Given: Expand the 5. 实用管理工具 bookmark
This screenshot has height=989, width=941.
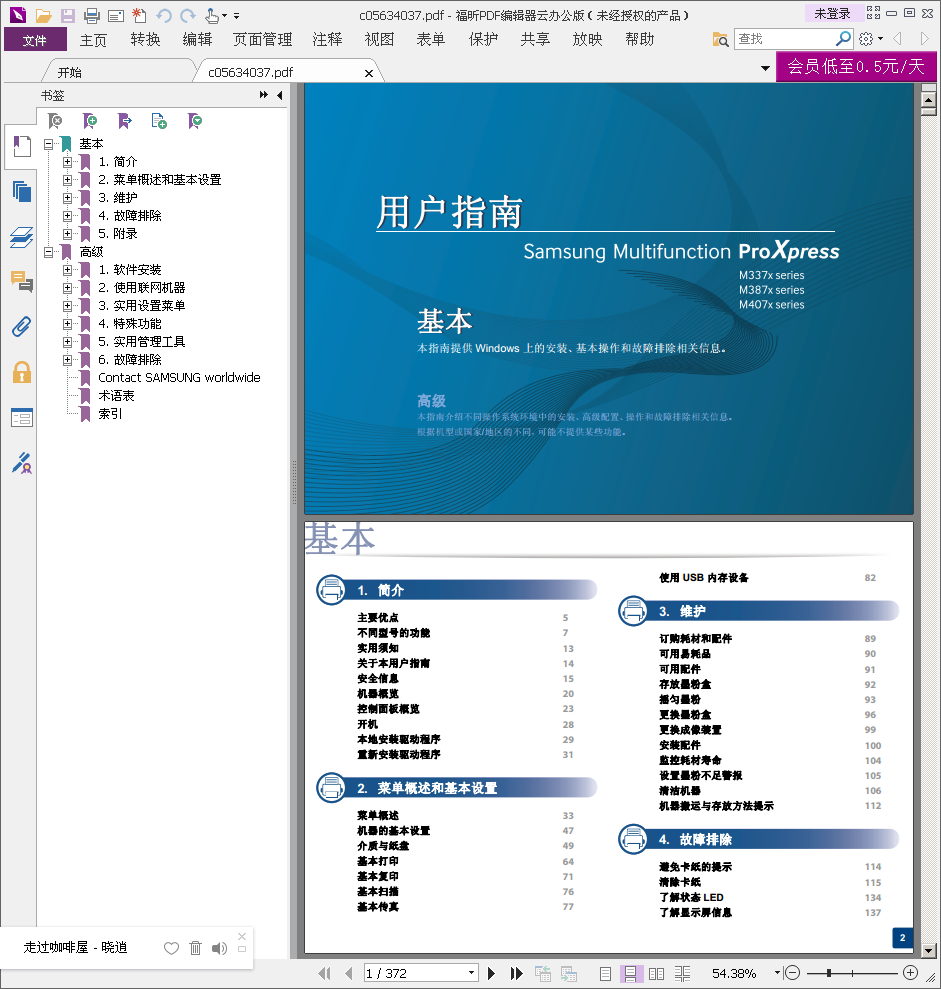Looking at the screenshot, I should click(67, 342).
